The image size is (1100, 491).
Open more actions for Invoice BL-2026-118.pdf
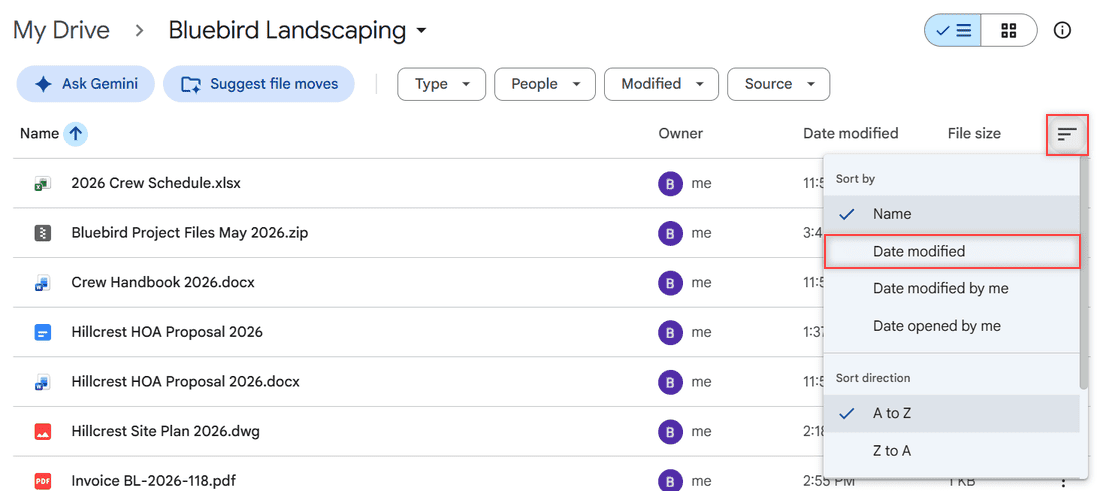(1064, 481)
